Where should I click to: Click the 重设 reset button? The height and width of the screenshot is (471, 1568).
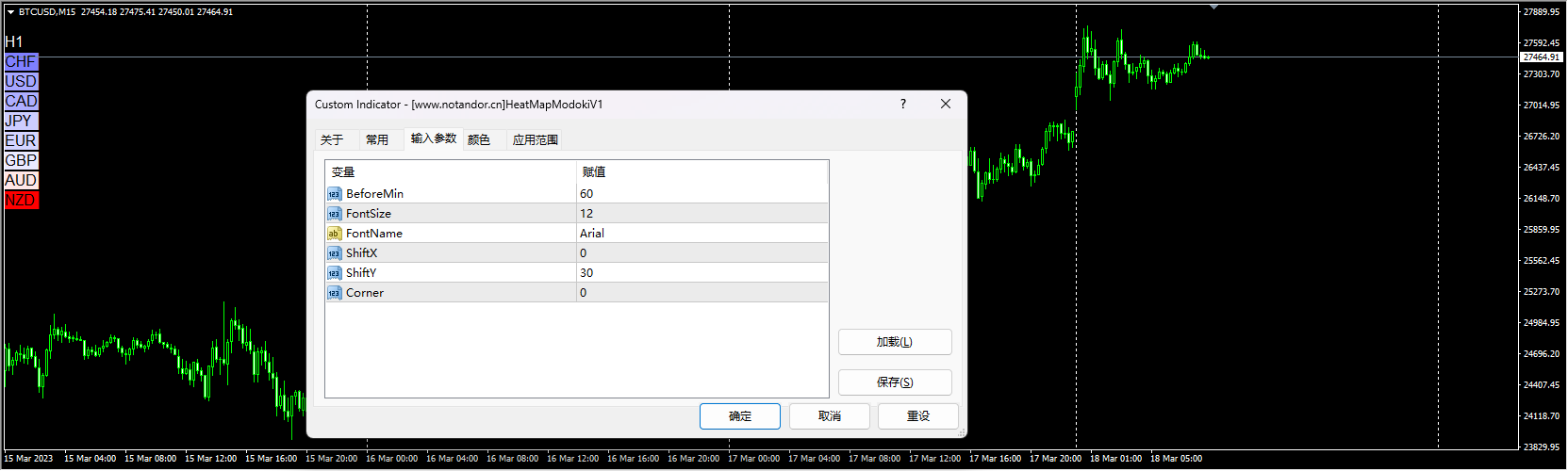[x=917, y=416]
